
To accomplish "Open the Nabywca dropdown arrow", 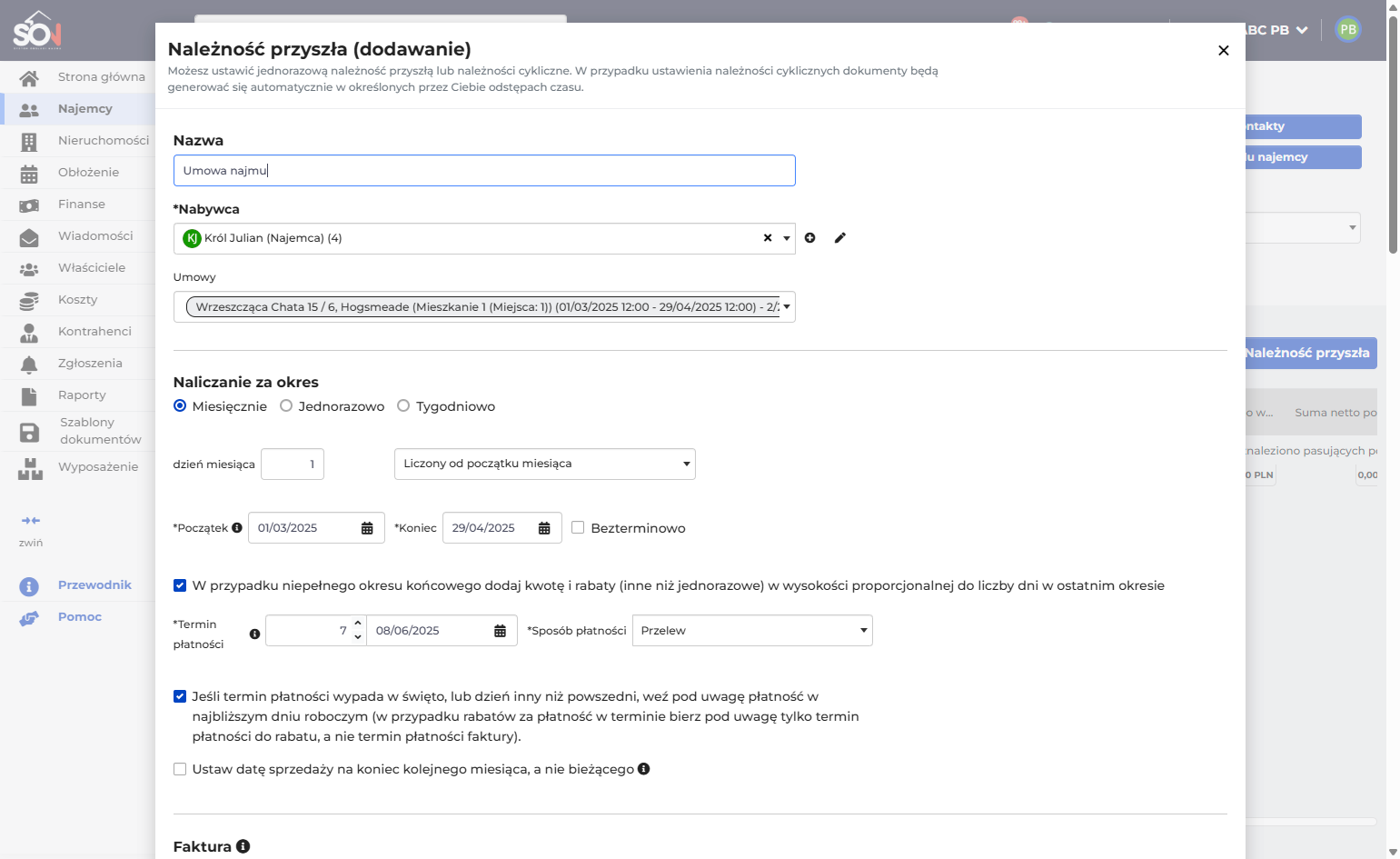I will [787, 238].
